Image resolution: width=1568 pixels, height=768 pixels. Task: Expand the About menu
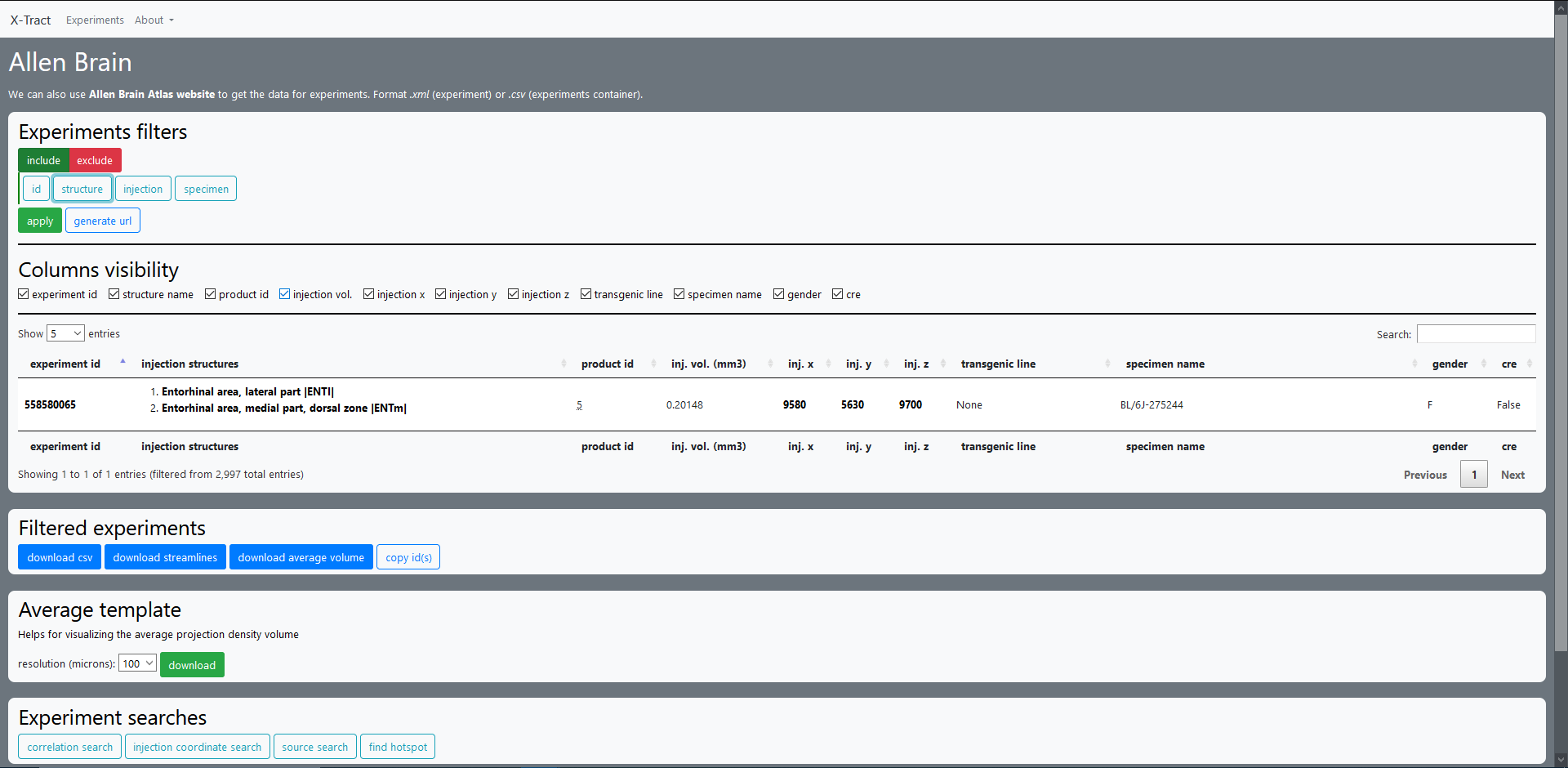(x=154, y=20)
